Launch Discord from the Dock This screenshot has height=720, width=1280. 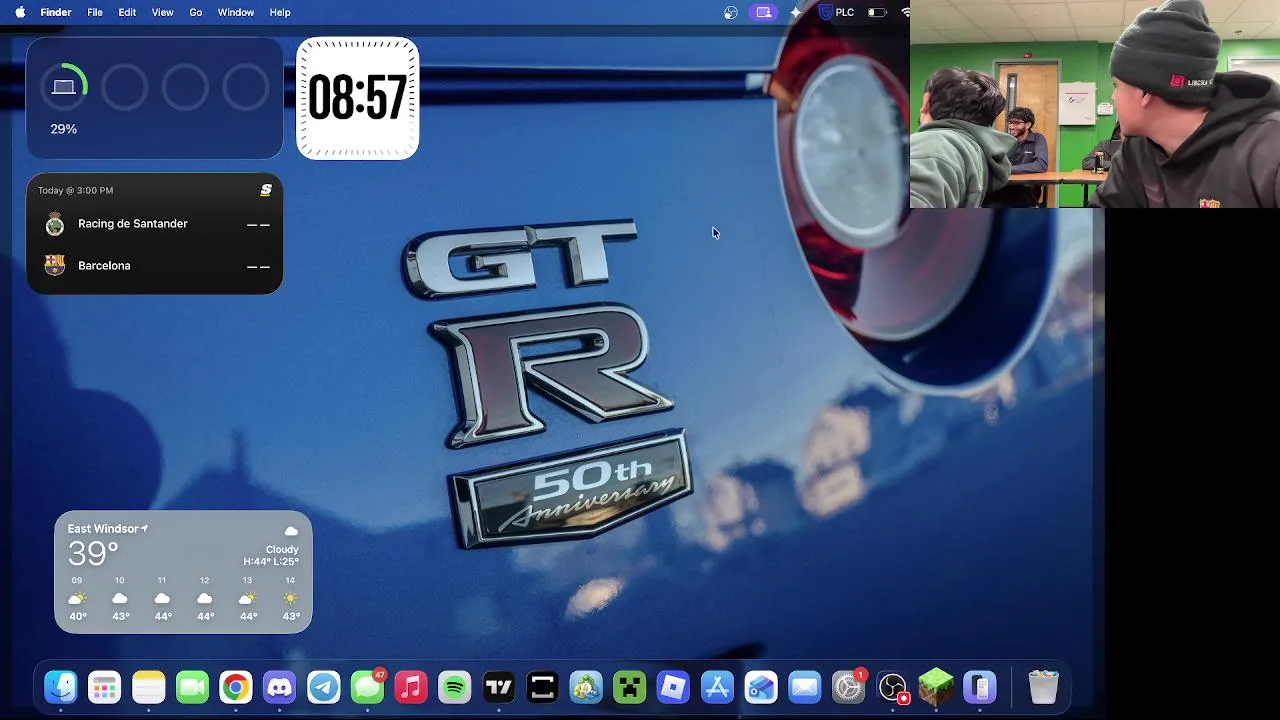pos(280,687)
